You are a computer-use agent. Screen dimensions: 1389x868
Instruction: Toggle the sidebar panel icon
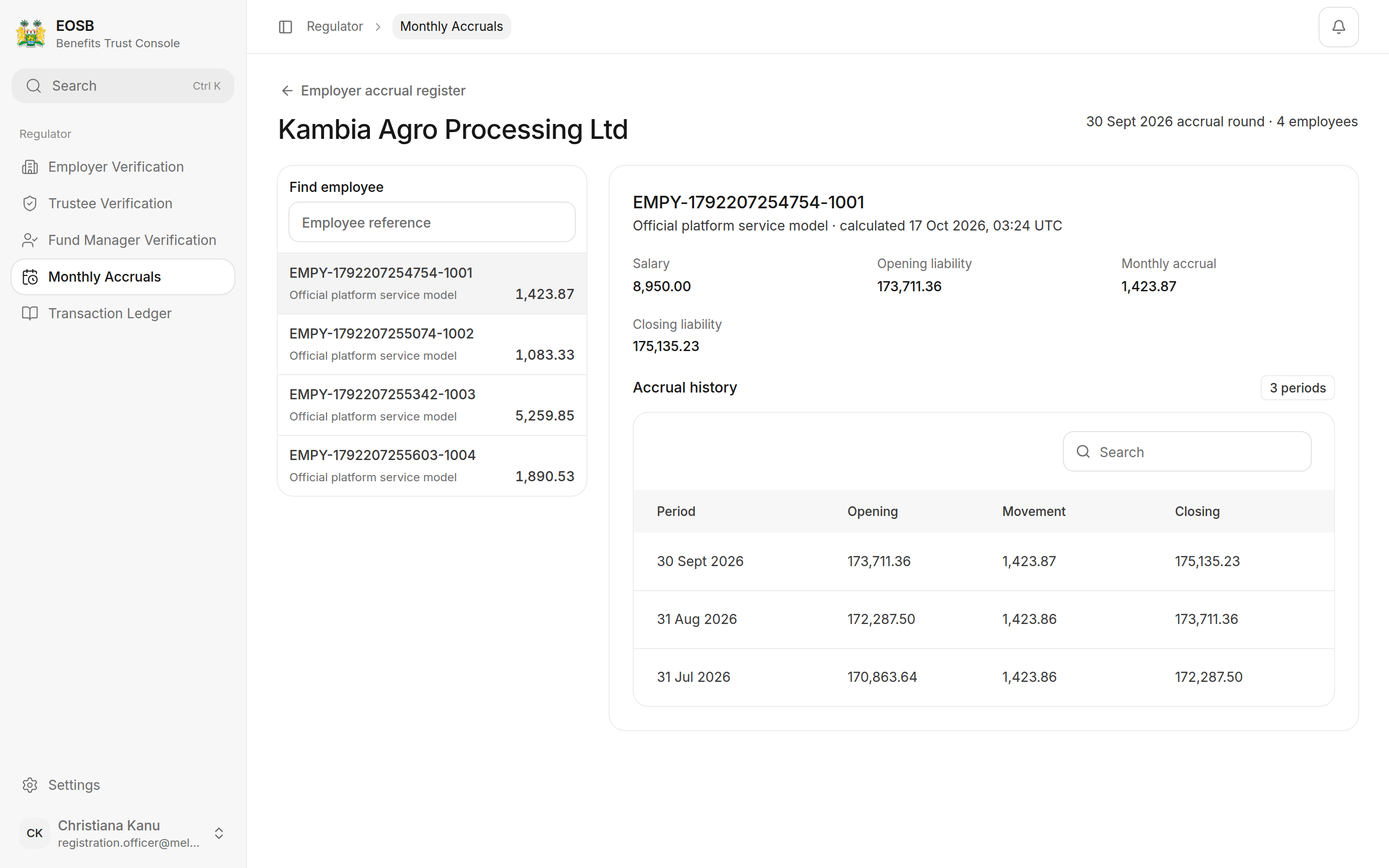click(285, 27)
